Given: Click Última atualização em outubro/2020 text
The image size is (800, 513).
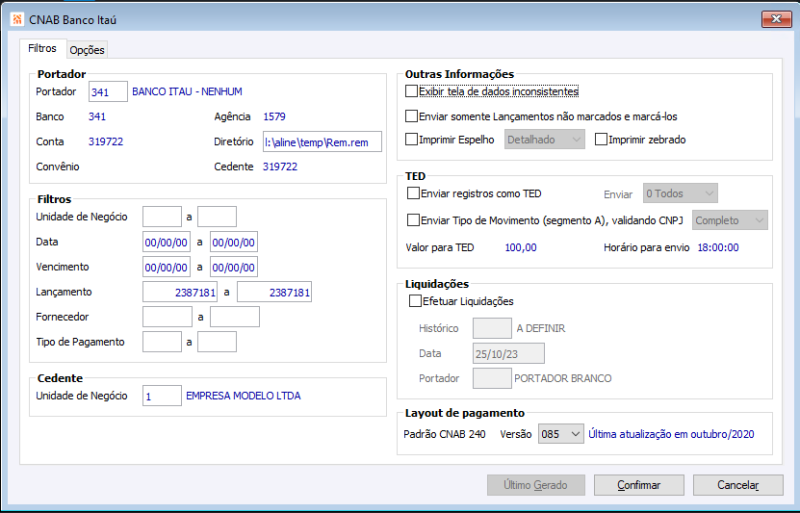Looking at the screenshot, I should click(x=671, y=434).
